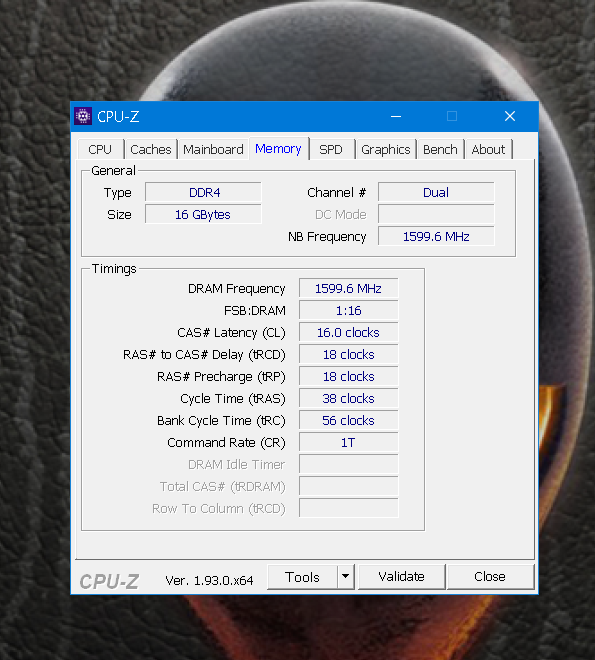Click the Tools button
This screenshot has width=595, height=660.
303,577
